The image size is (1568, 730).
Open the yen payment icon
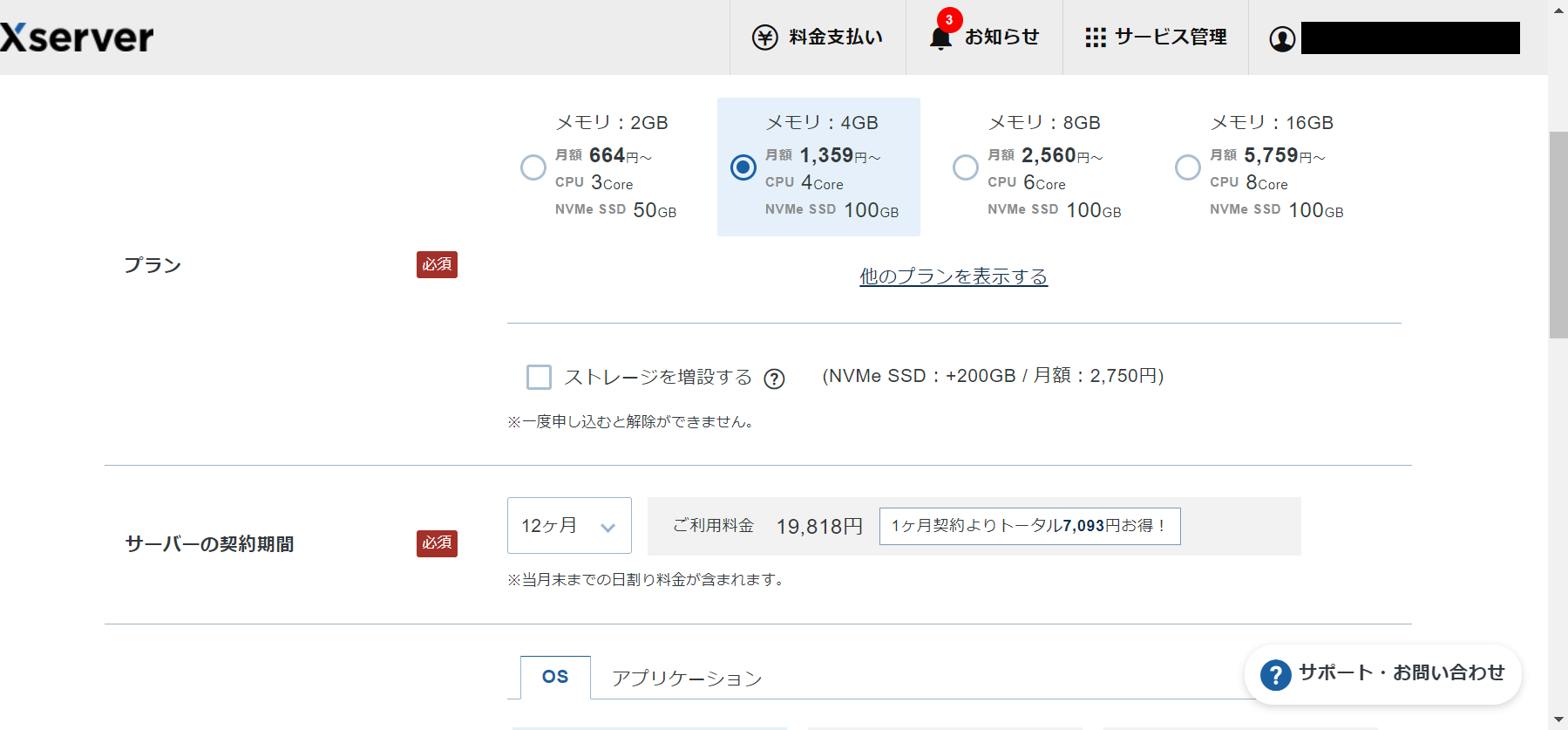coord(765,38)
